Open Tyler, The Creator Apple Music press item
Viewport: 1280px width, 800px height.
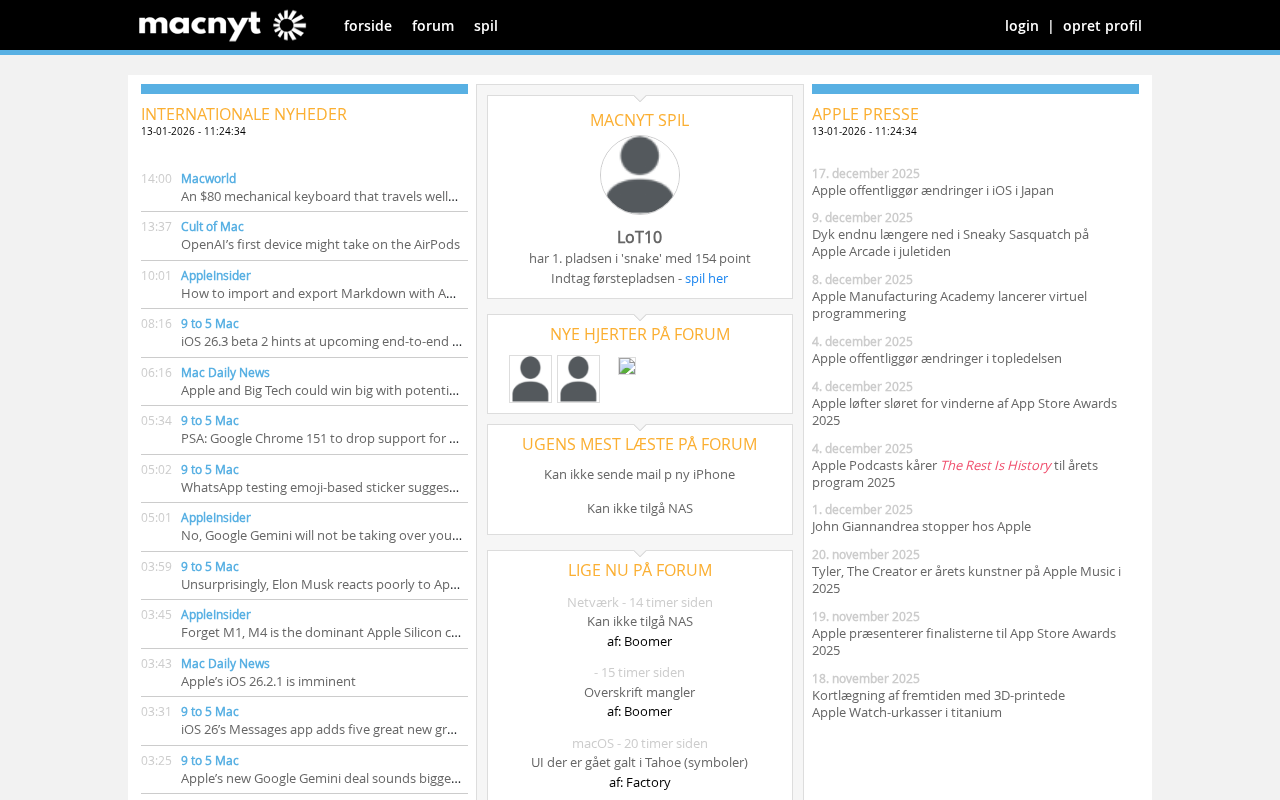(966, 580)
